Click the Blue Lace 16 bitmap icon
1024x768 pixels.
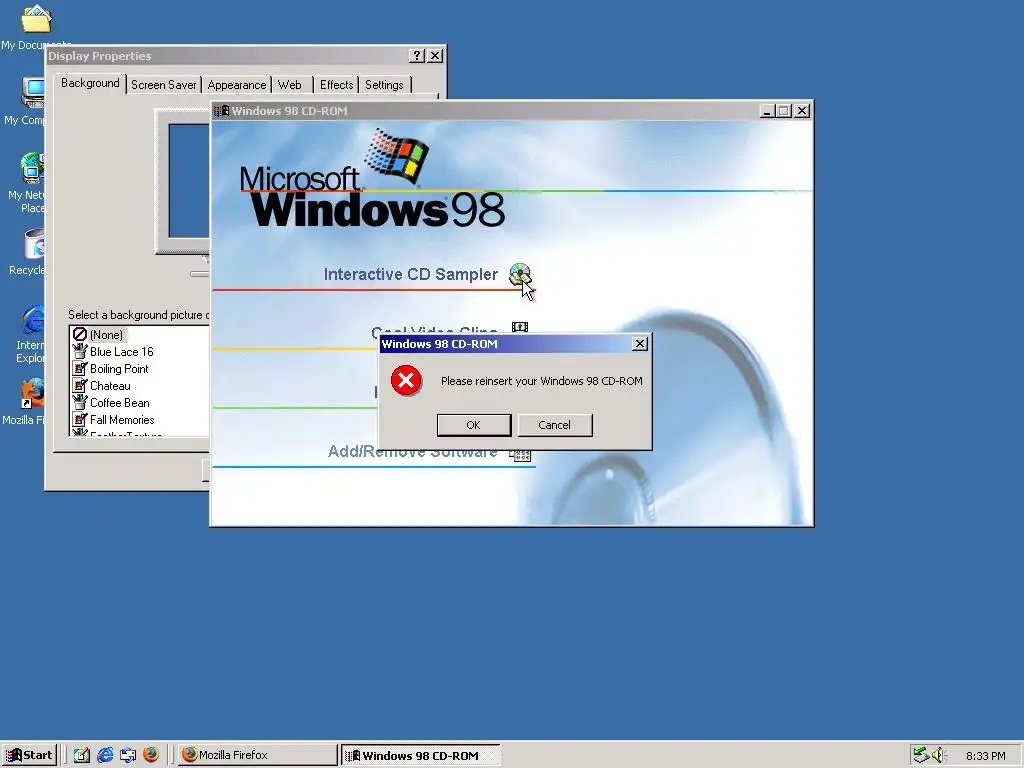[80, 351]
